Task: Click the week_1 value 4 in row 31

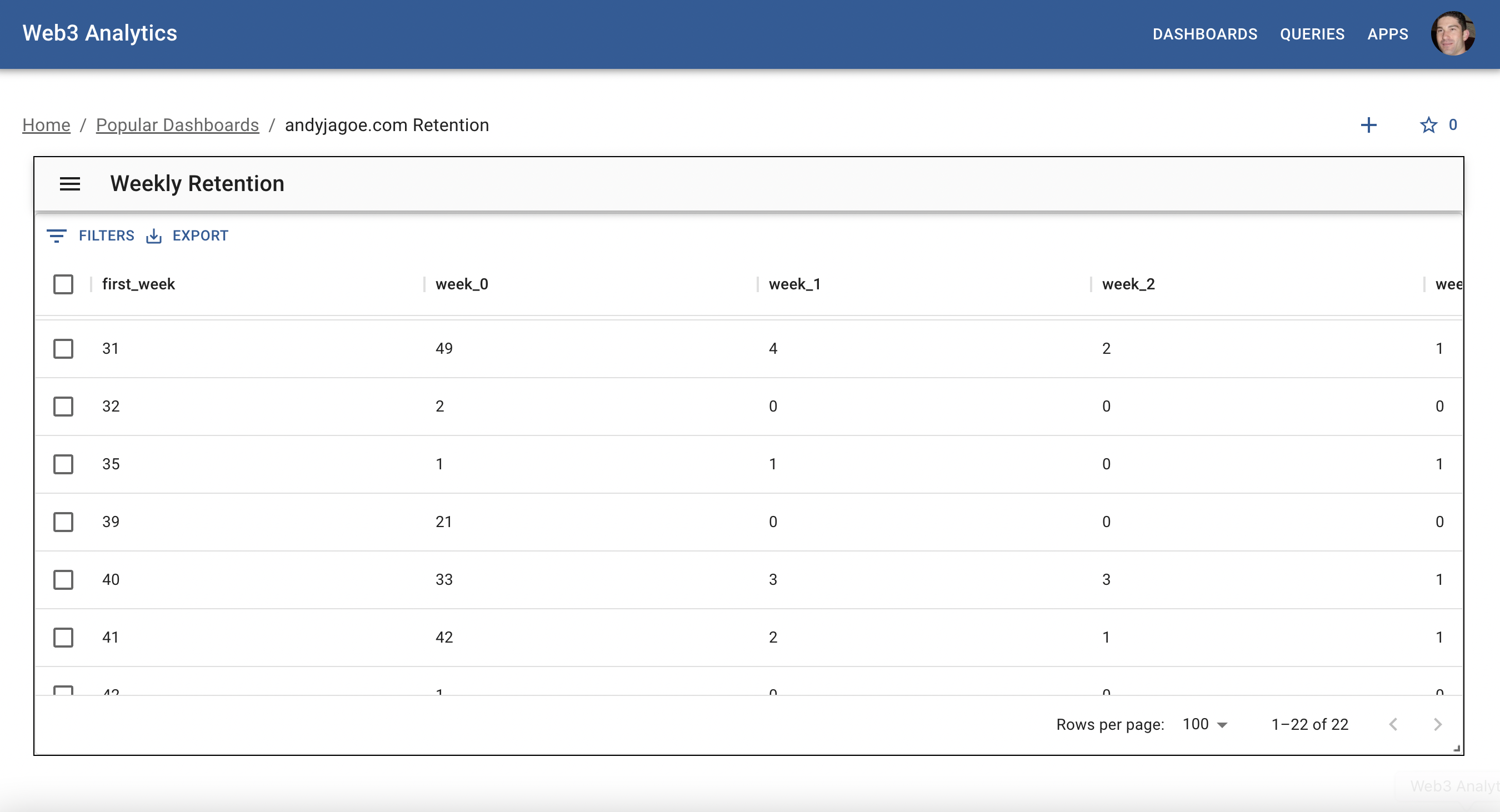Action: pyautogui.click(x=773, y=349)
